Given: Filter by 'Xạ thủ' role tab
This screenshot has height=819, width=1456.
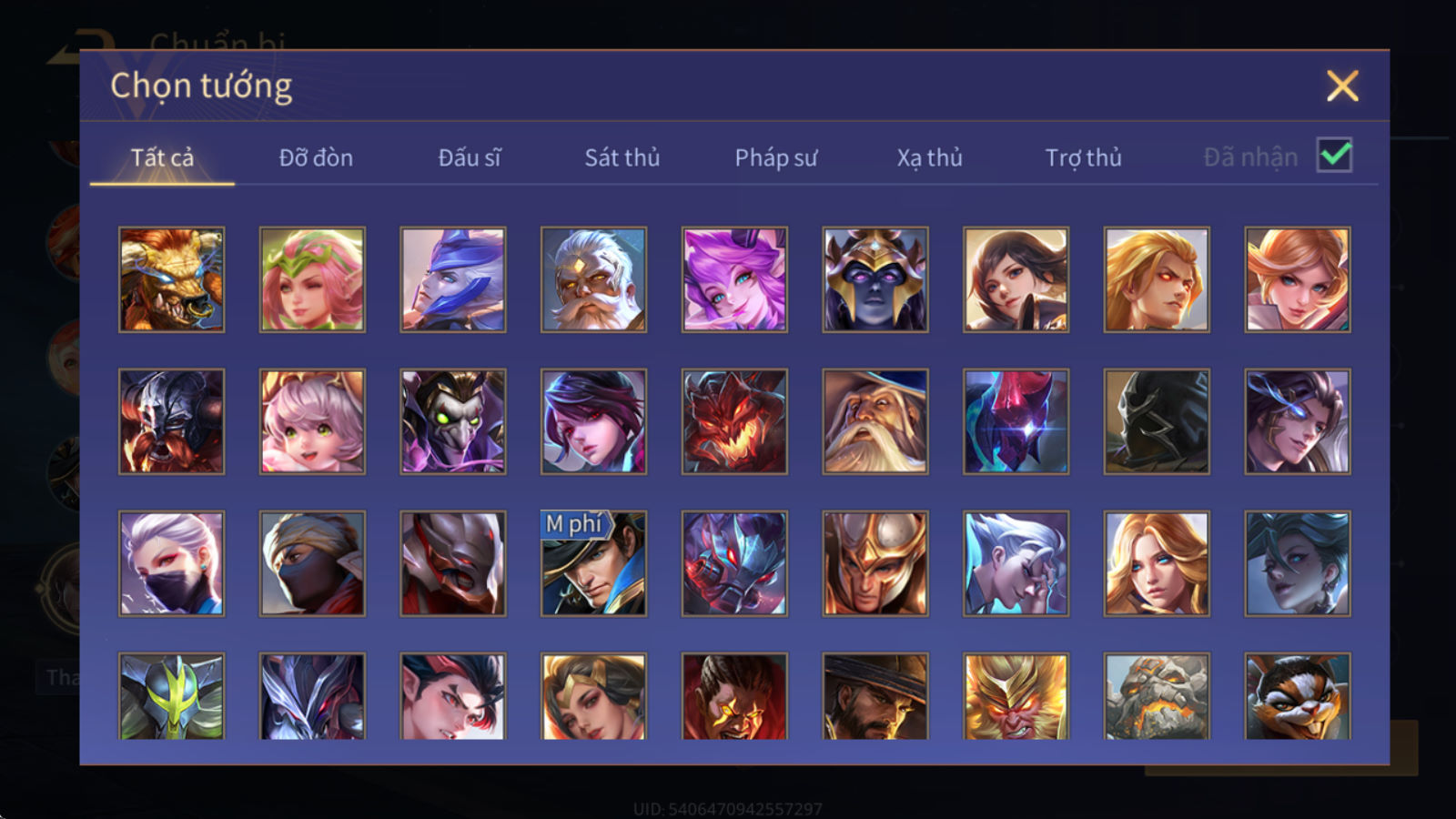Looking at the screenshot, I should pos(929,157).
